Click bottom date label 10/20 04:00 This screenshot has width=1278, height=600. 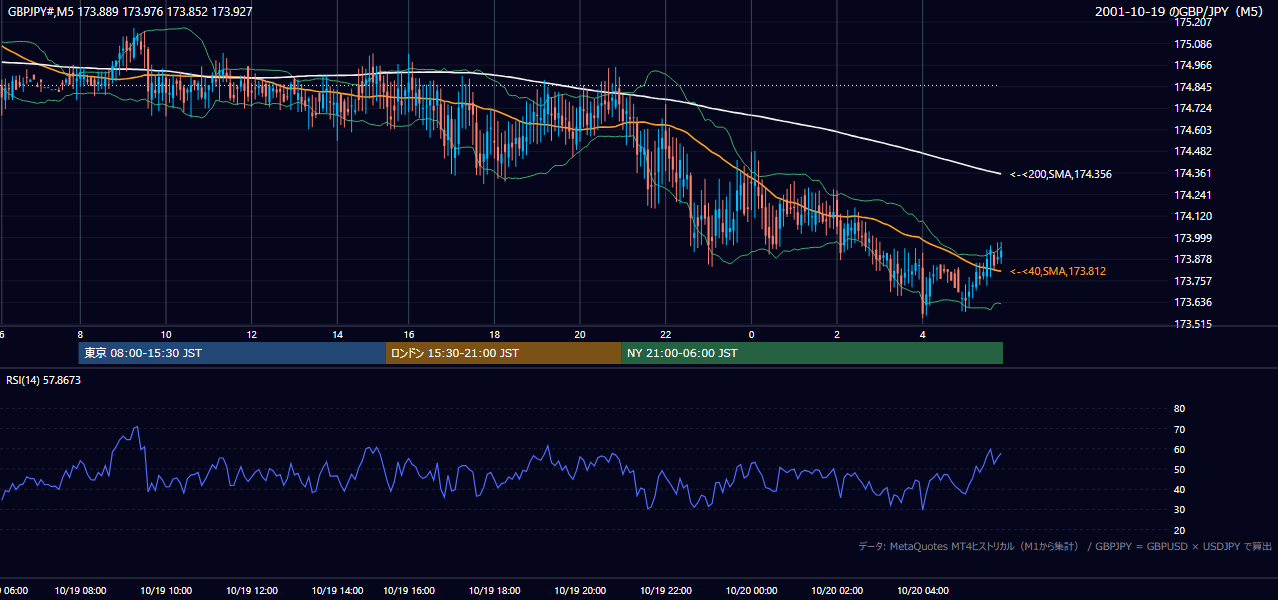(924, 590)
